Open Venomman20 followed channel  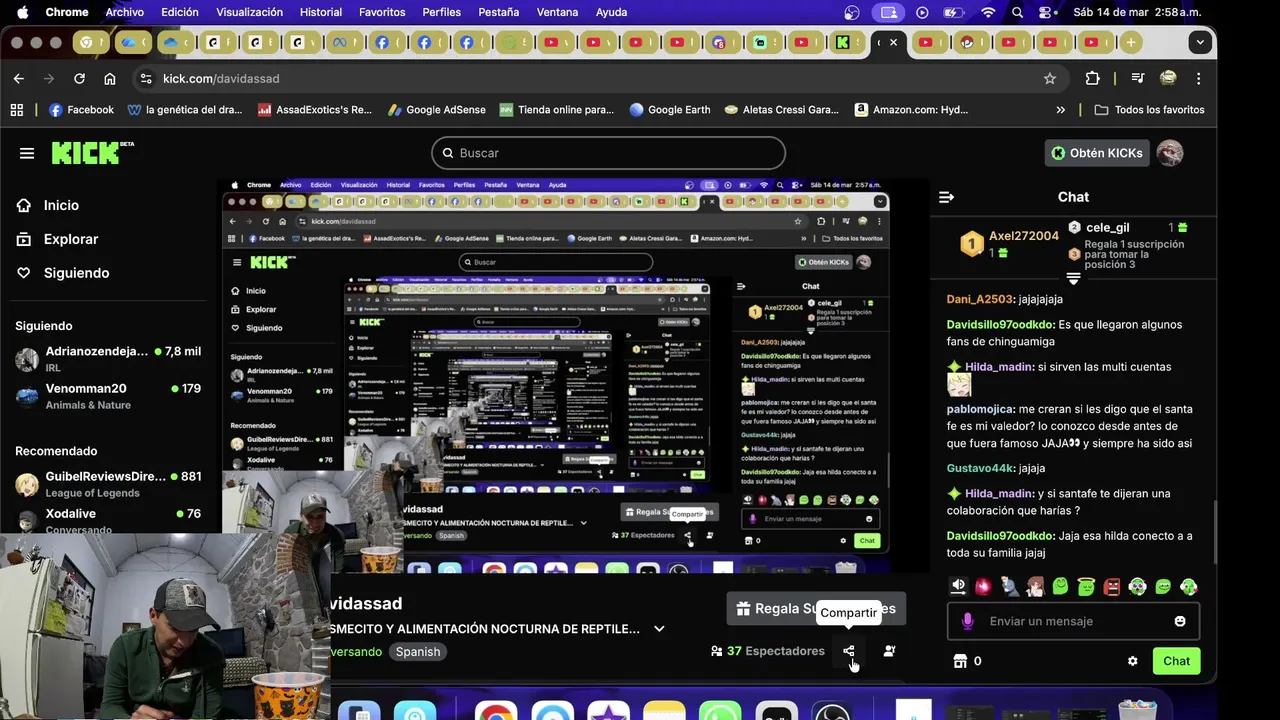[x=108, y=396]
